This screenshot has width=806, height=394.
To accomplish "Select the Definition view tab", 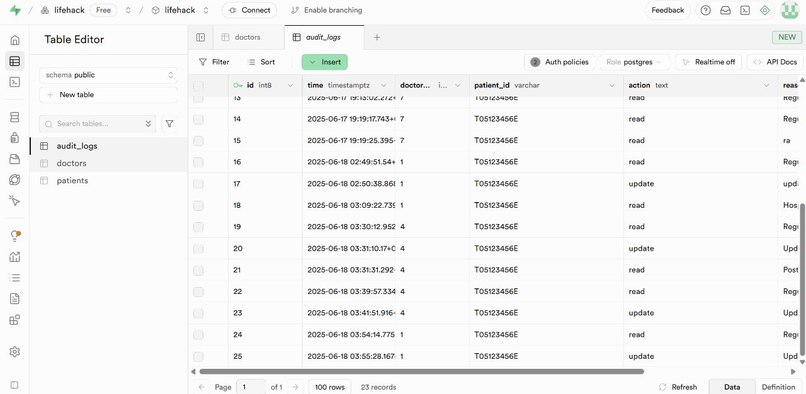I will [778, 387].
